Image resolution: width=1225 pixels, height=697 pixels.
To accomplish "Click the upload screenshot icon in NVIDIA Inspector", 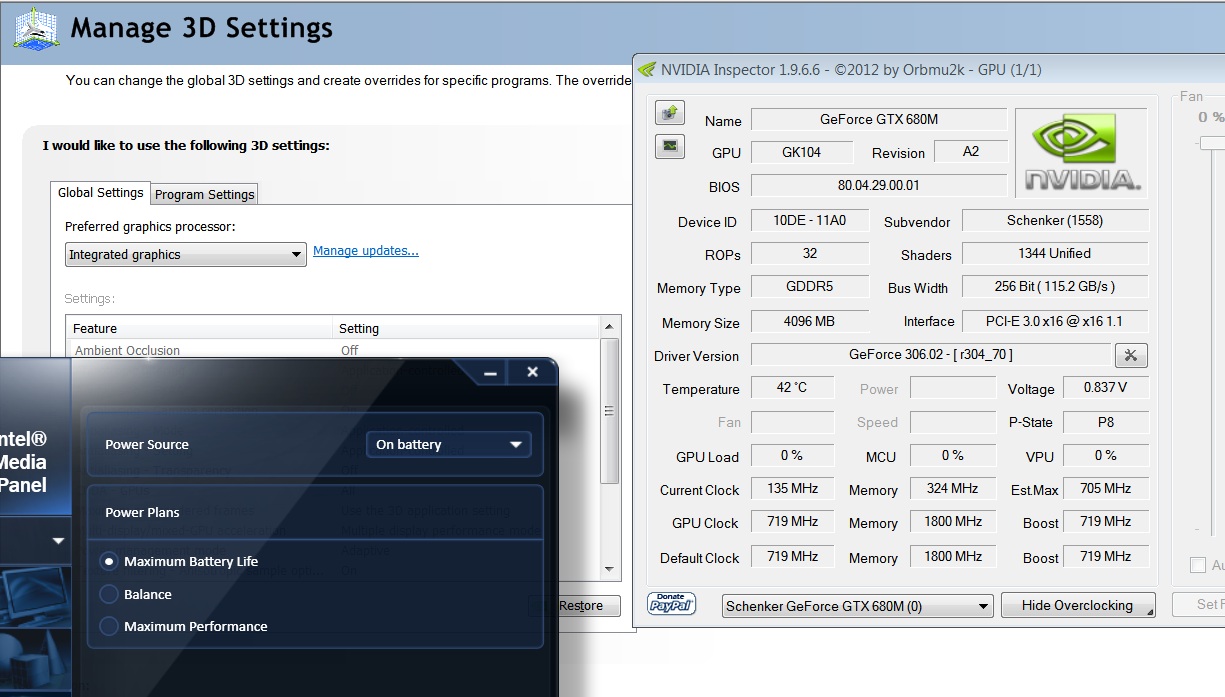I will coord(670,113).
